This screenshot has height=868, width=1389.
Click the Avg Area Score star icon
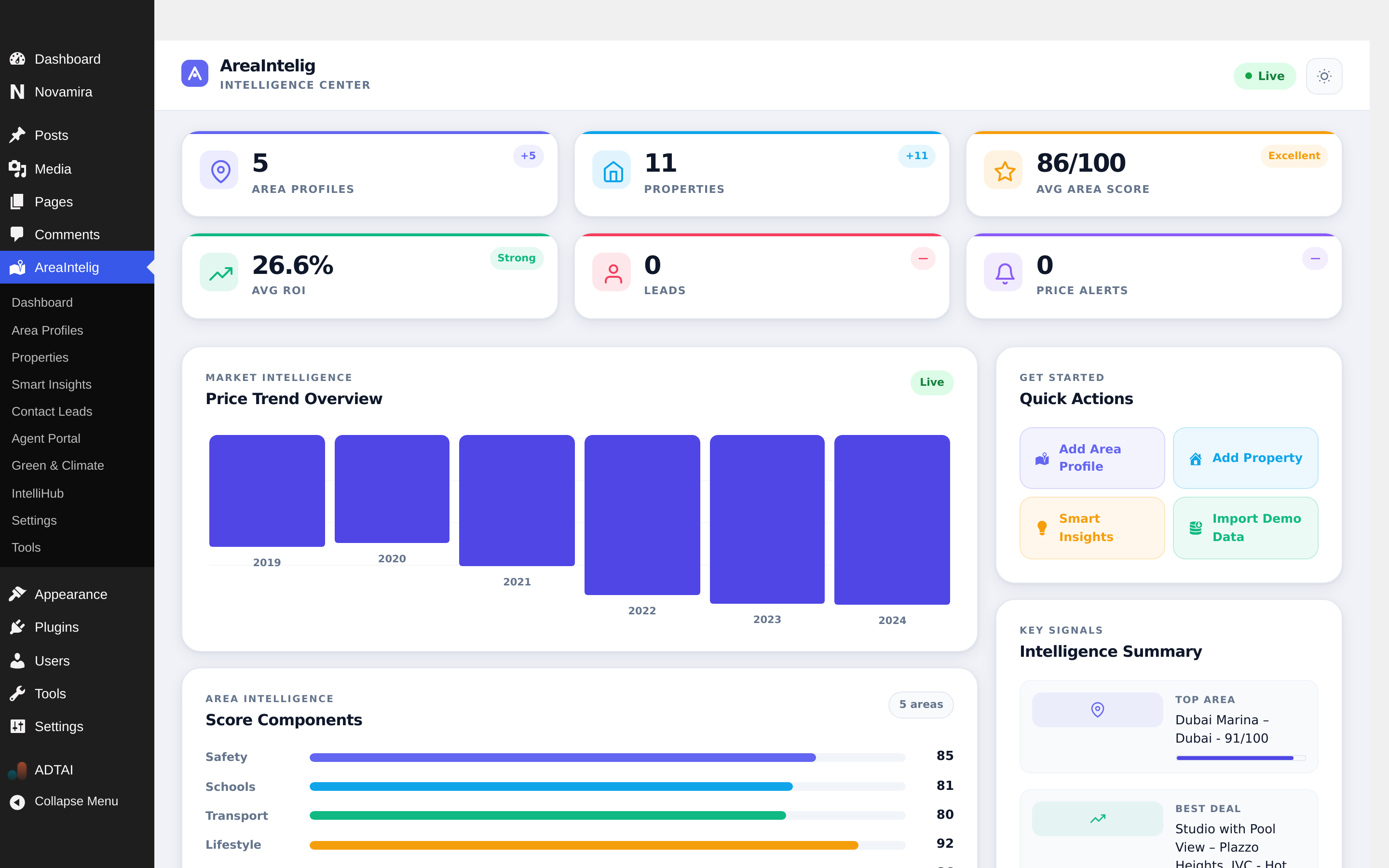tap(1004, 170)
